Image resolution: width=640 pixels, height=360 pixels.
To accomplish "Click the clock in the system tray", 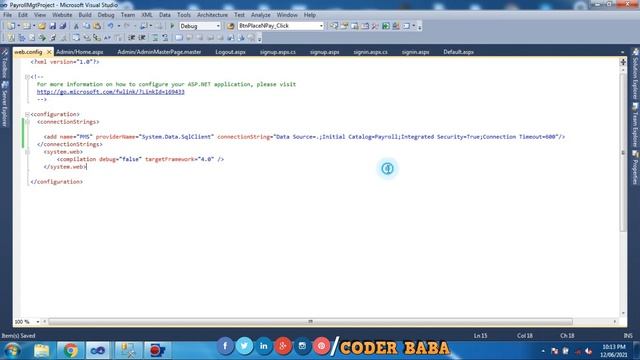I will [614, 351].
